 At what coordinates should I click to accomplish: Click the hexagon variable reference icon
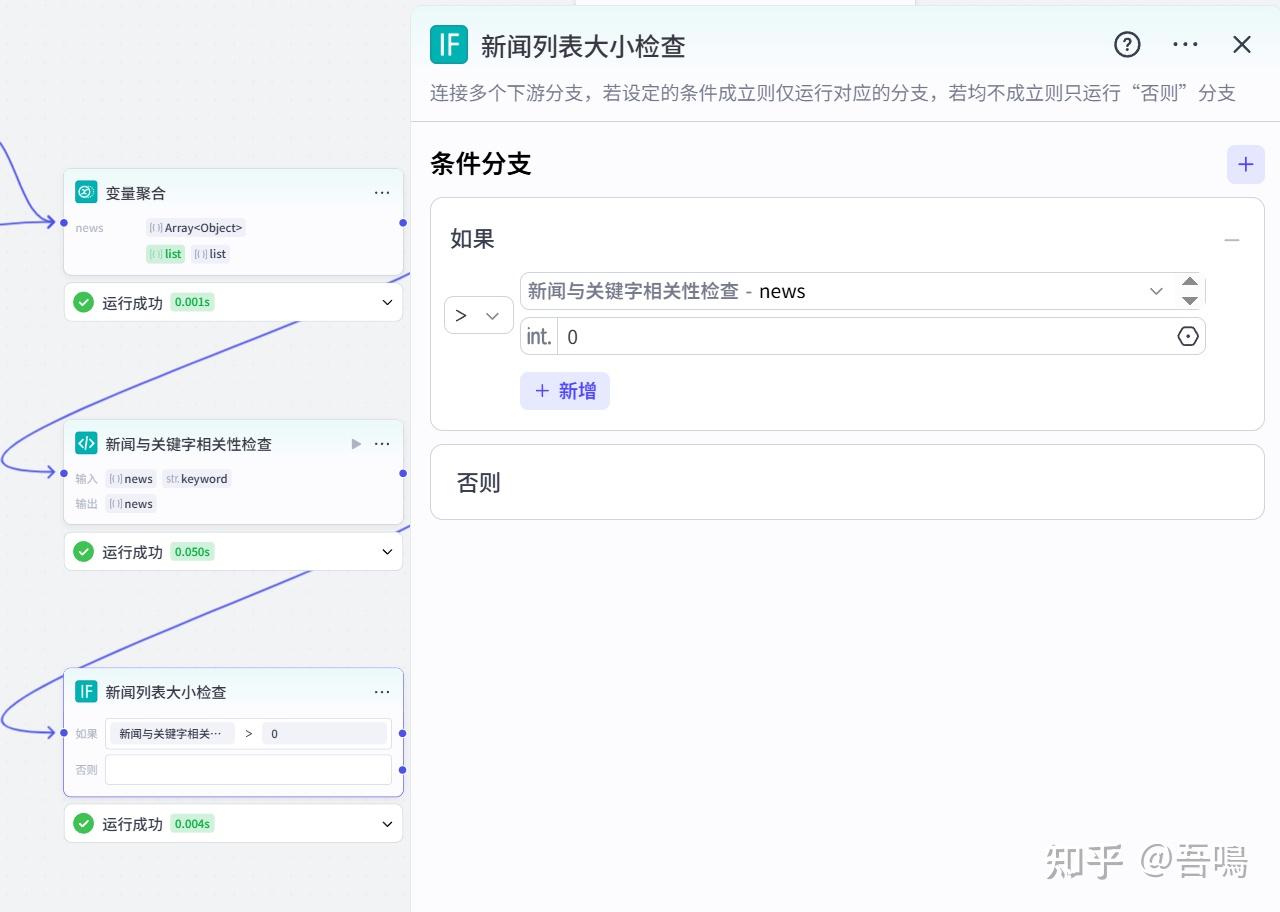pos(1188,337)
